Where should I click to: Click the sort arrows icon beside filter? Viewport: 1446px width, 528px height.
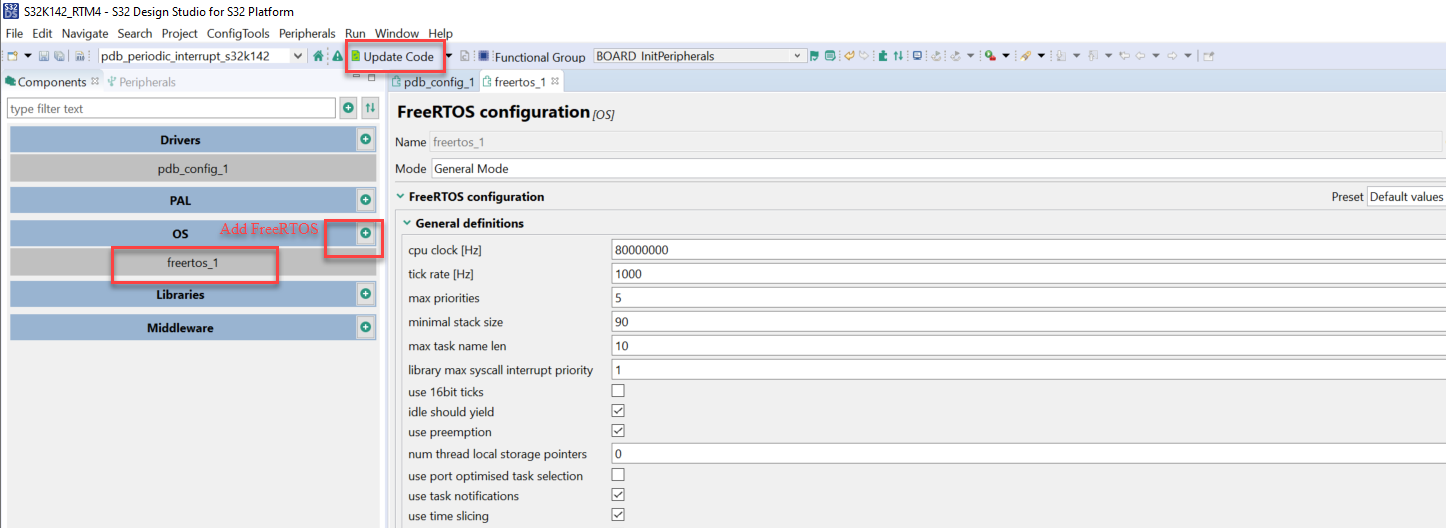click(x=370, y=108)
